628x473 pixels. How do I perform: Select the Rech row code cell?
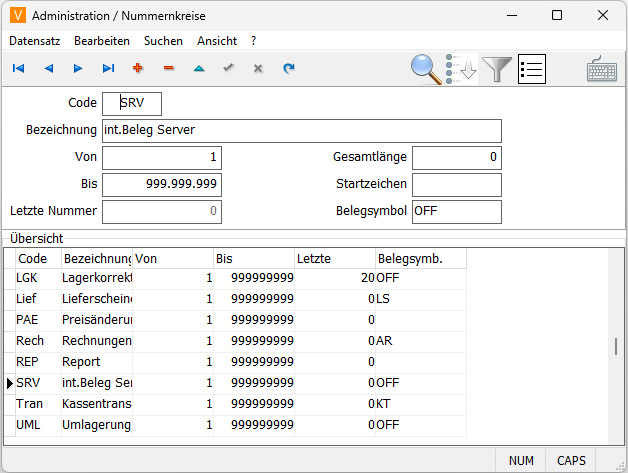point(38,341)
